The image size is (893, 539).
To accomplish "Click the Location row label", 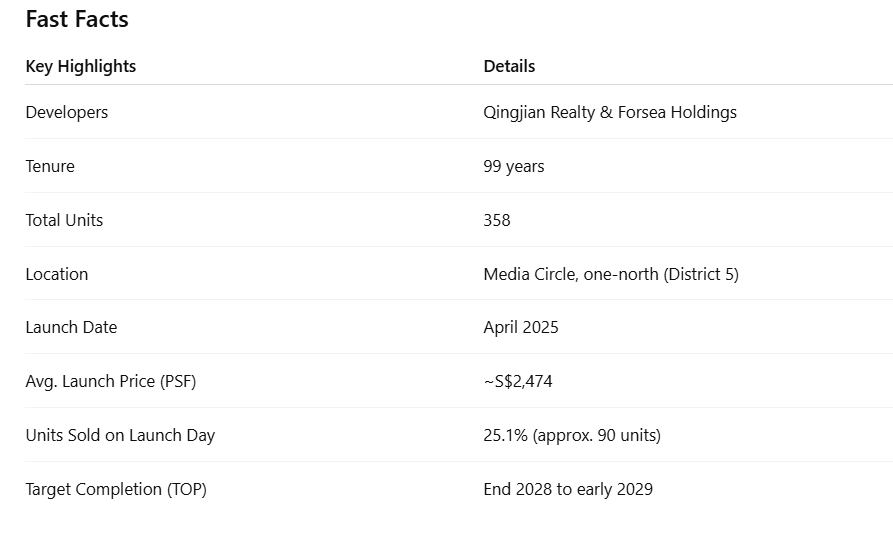I will (x=57, y=274).
